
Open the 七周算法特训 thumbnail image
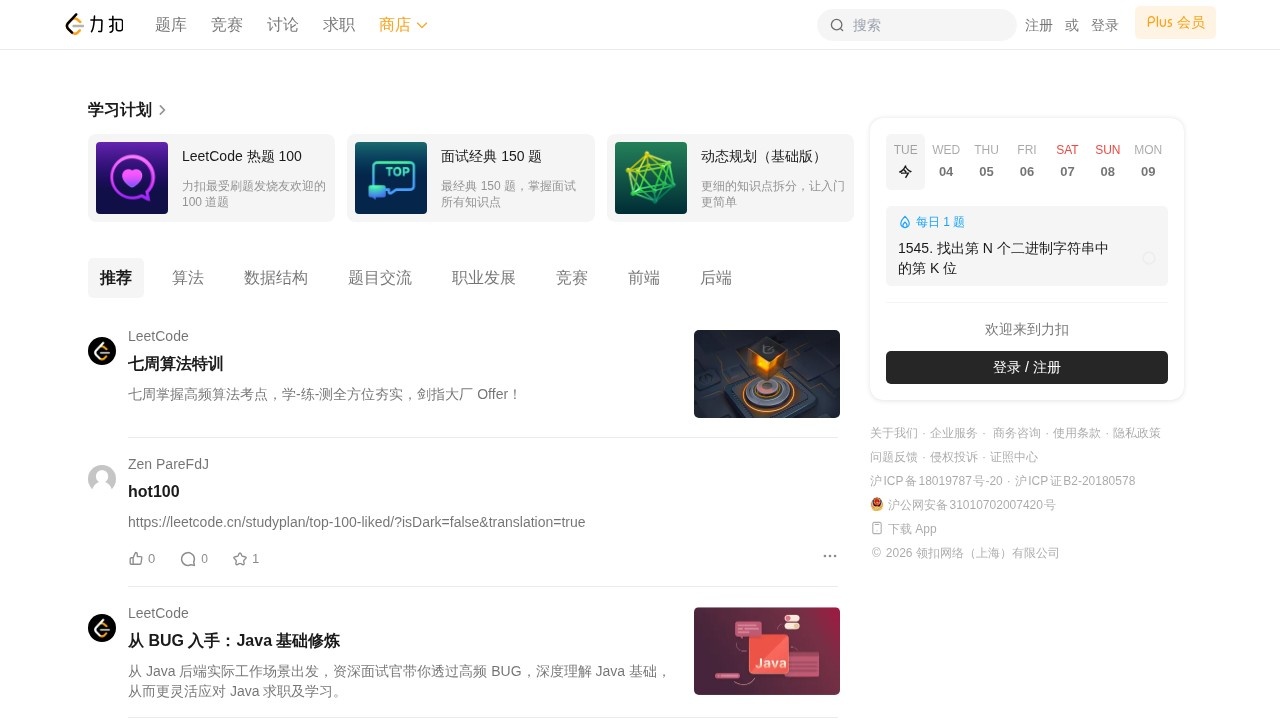tap(767, 374)
